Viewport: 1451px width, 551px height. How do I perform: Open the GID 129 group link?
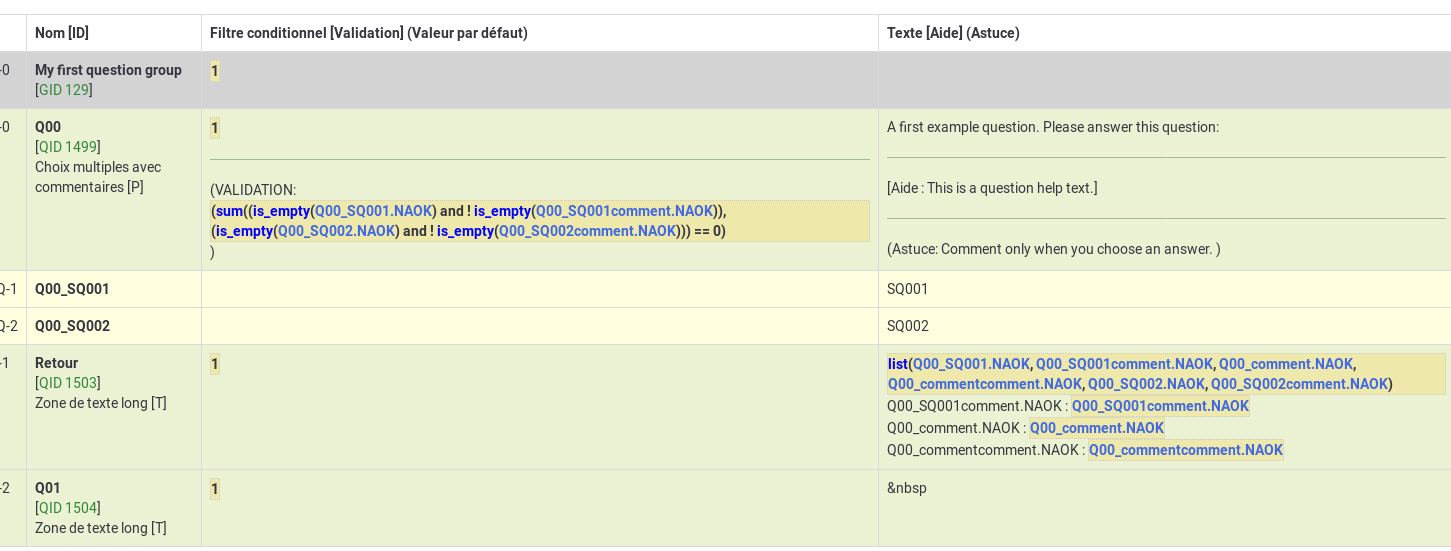64,90
